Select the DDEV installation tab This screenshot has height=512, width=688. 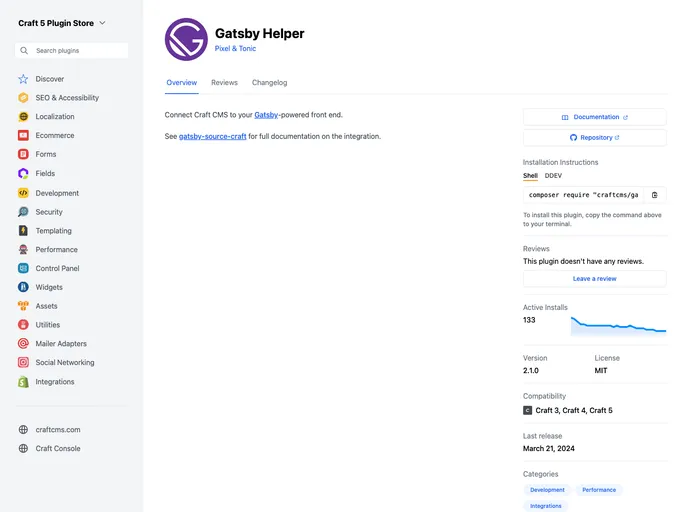pyautogui.click(x=553, y=175)
